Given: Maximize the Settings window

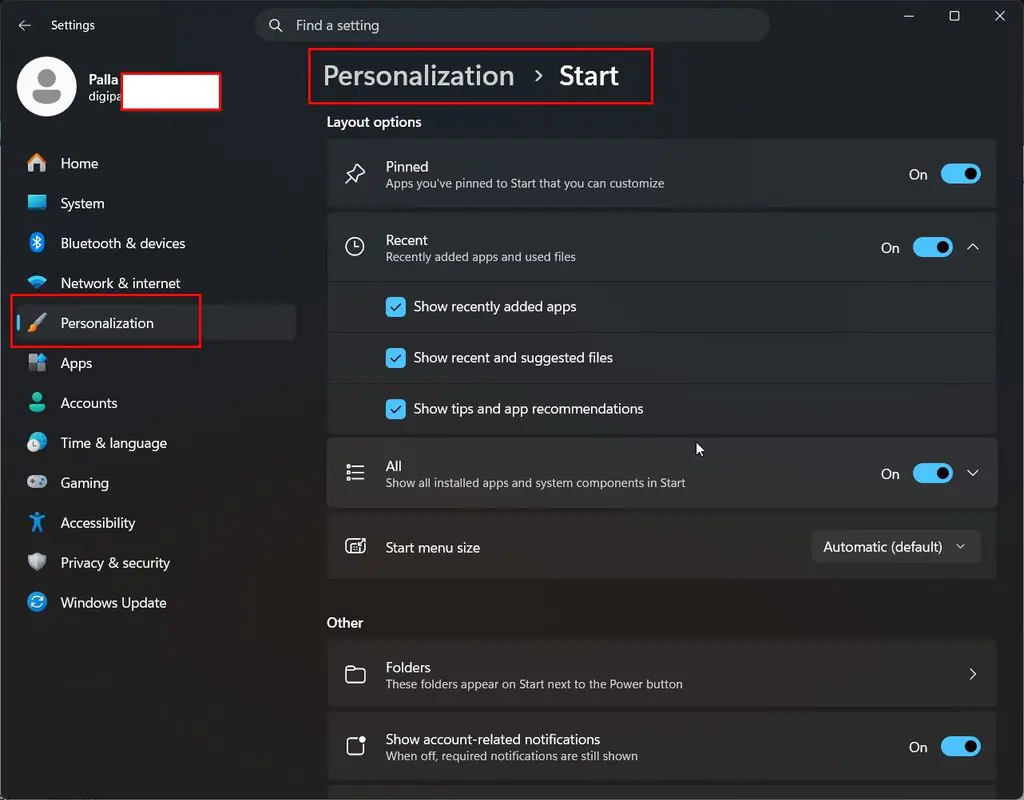Looking at the screenshot, I should tap(954, 16).
